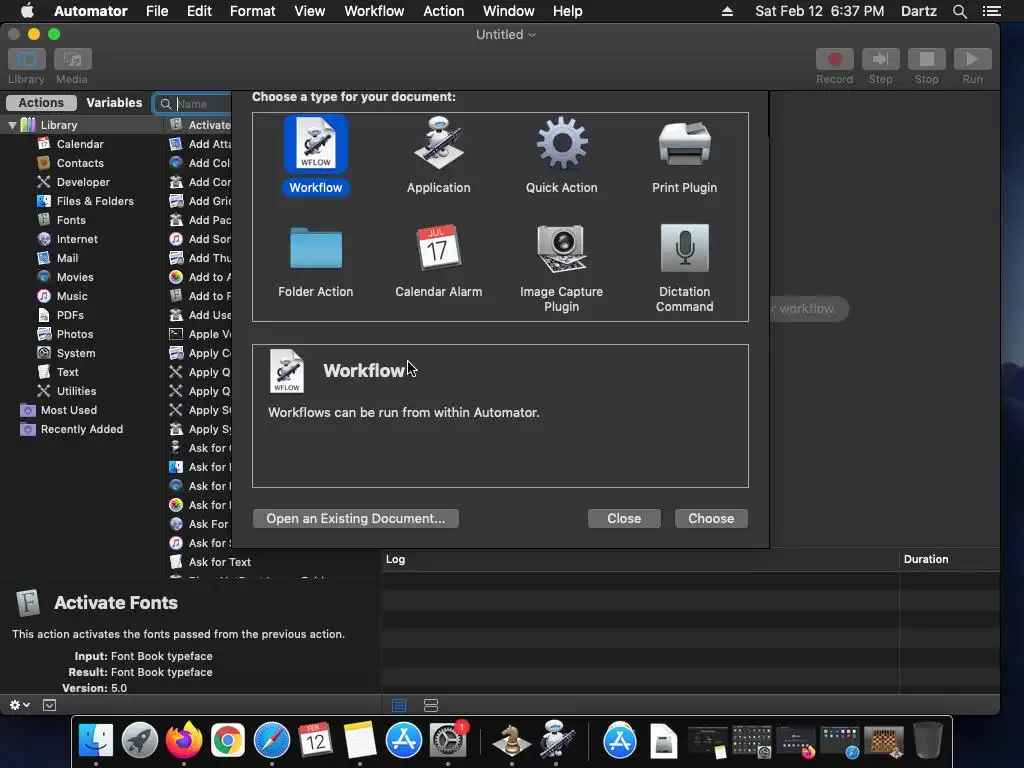This screenshot has width=1024, height=768.
Task: Switch to the Variables tab
Action: pyautogui.click(x=114, y=103)
